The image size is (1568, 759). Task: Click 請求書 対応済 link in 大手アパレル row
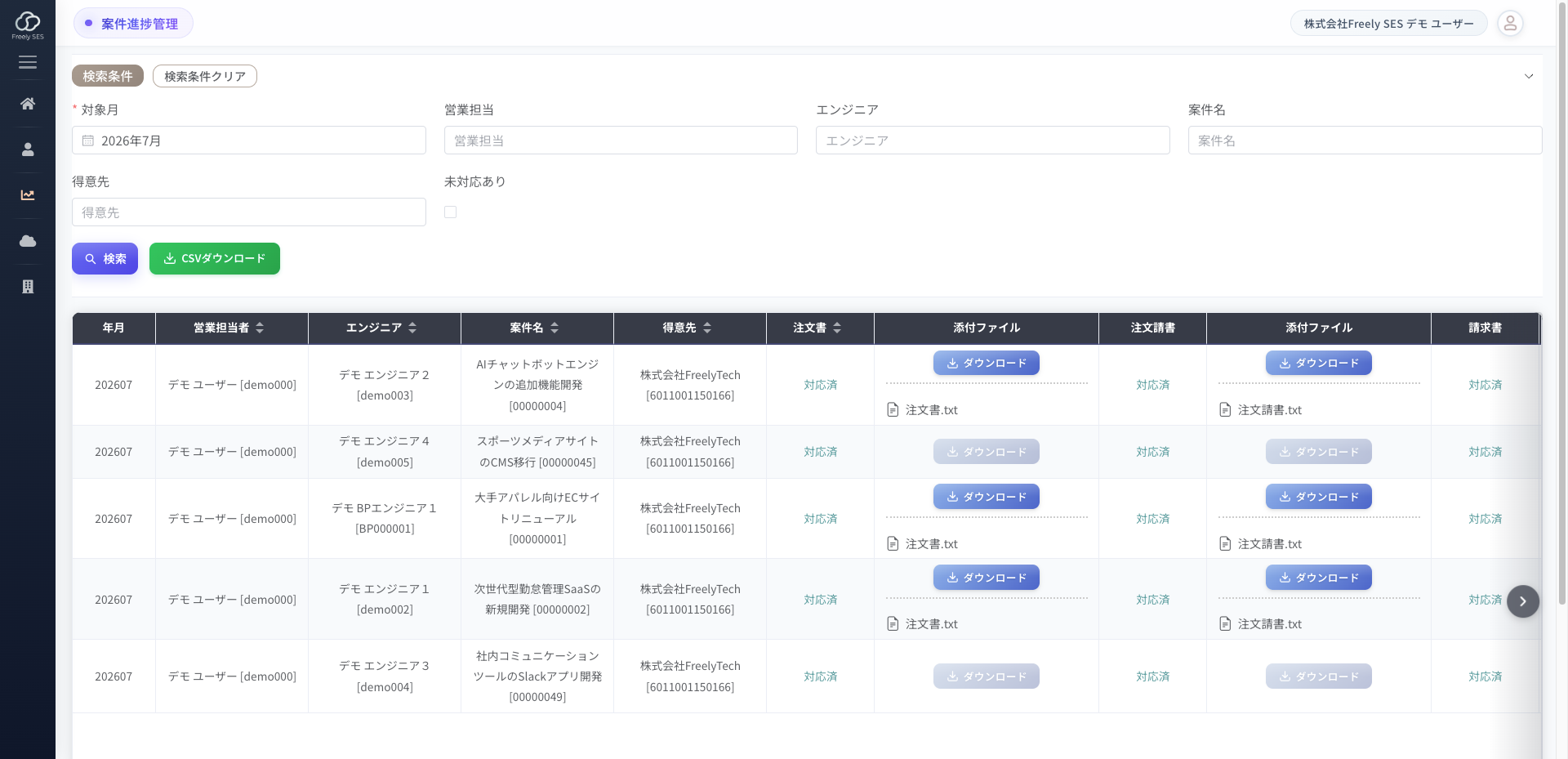pyautogui.click(x=1486, y=519)
